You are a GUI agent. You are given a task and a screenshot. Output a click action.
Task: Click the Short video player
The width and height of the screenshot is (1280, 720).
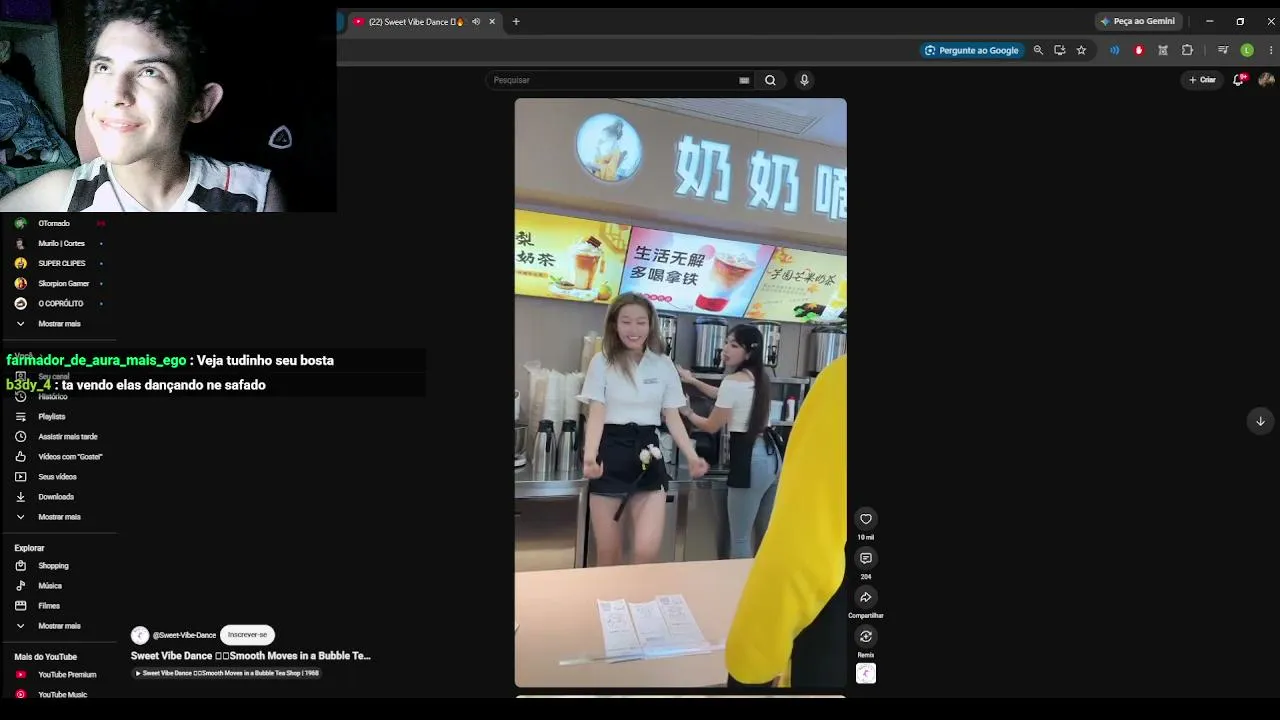pyautogui.click(x=680, y=393)
